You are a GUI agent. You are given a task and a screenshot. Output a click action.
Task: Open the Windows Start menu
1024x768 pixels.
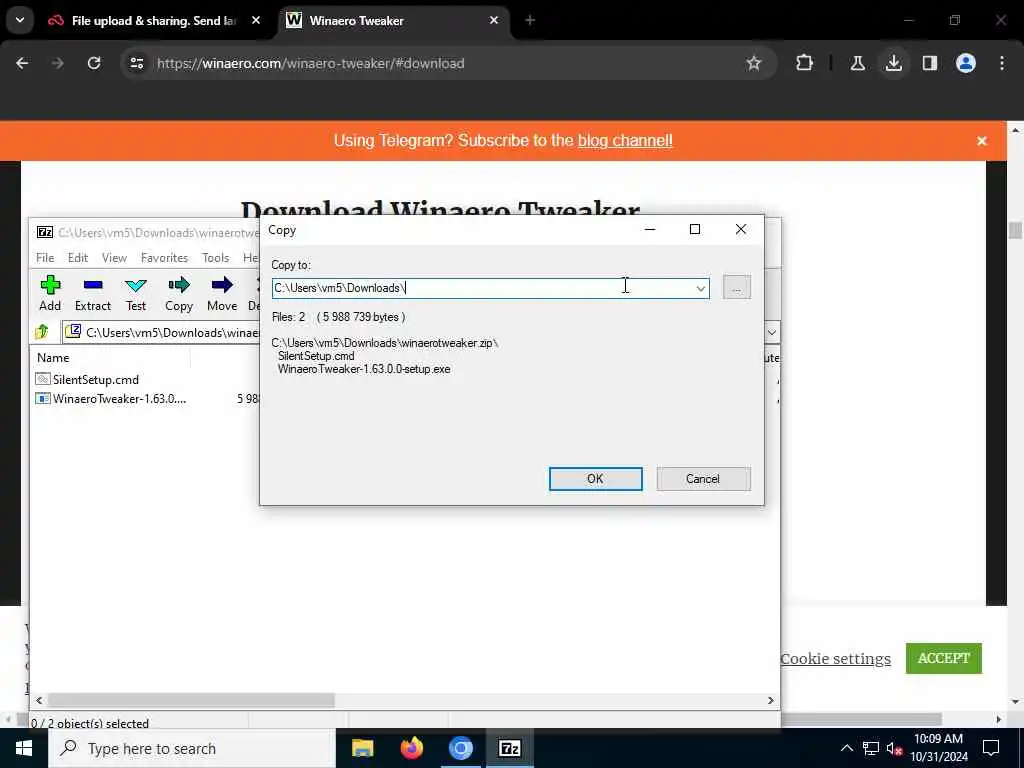coord(24,748)
